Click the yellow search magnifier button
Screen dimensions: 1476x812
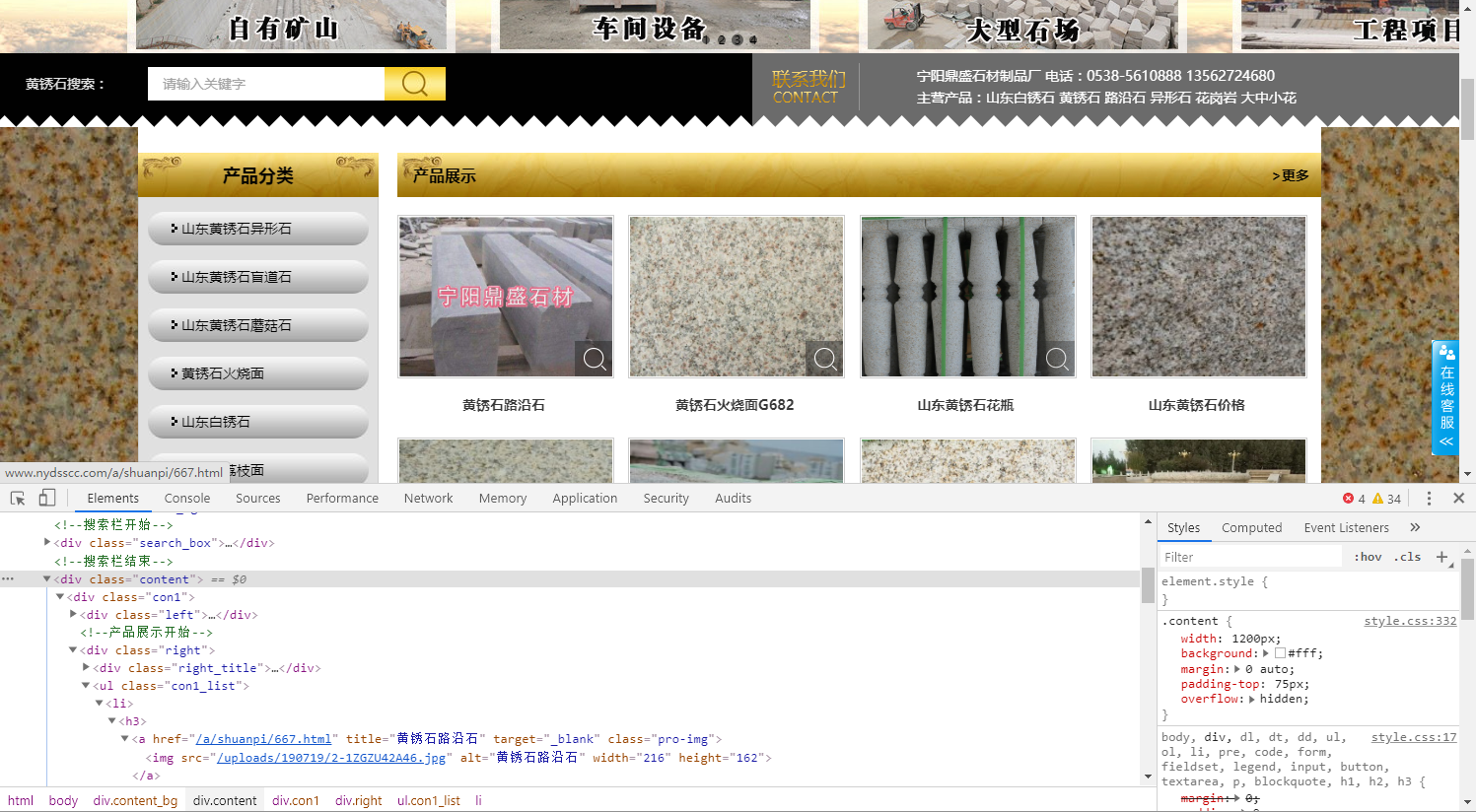click(x=415, y=84)
